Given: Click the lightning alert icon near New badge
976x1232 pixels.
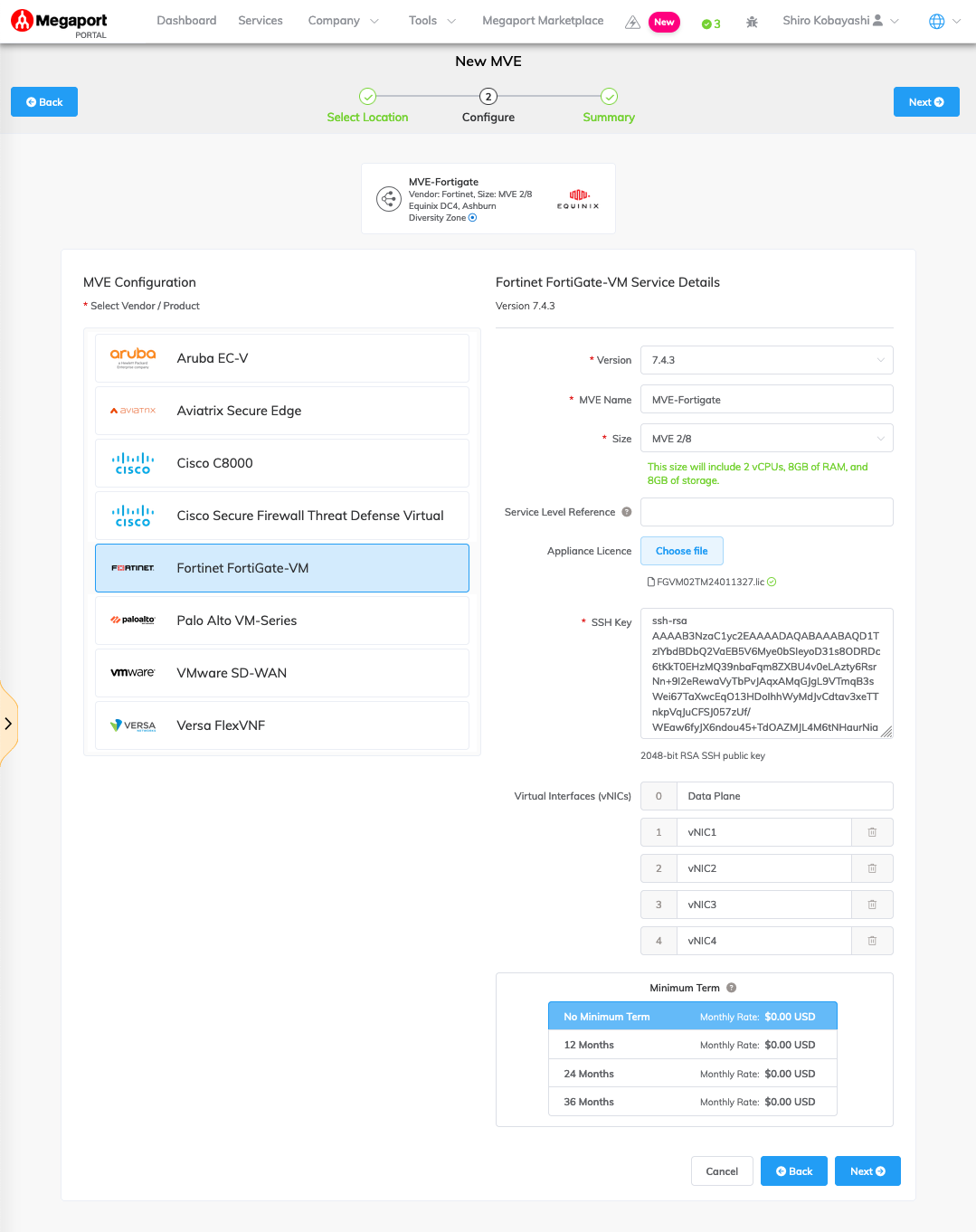Looking at the screenshot, I should point(632,21).
